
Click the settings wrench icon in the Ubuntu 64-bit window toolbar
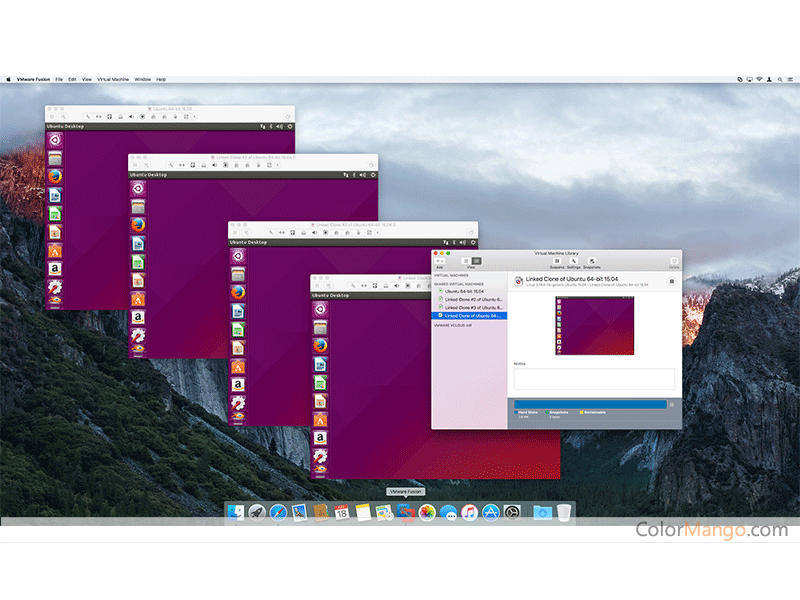88,116
